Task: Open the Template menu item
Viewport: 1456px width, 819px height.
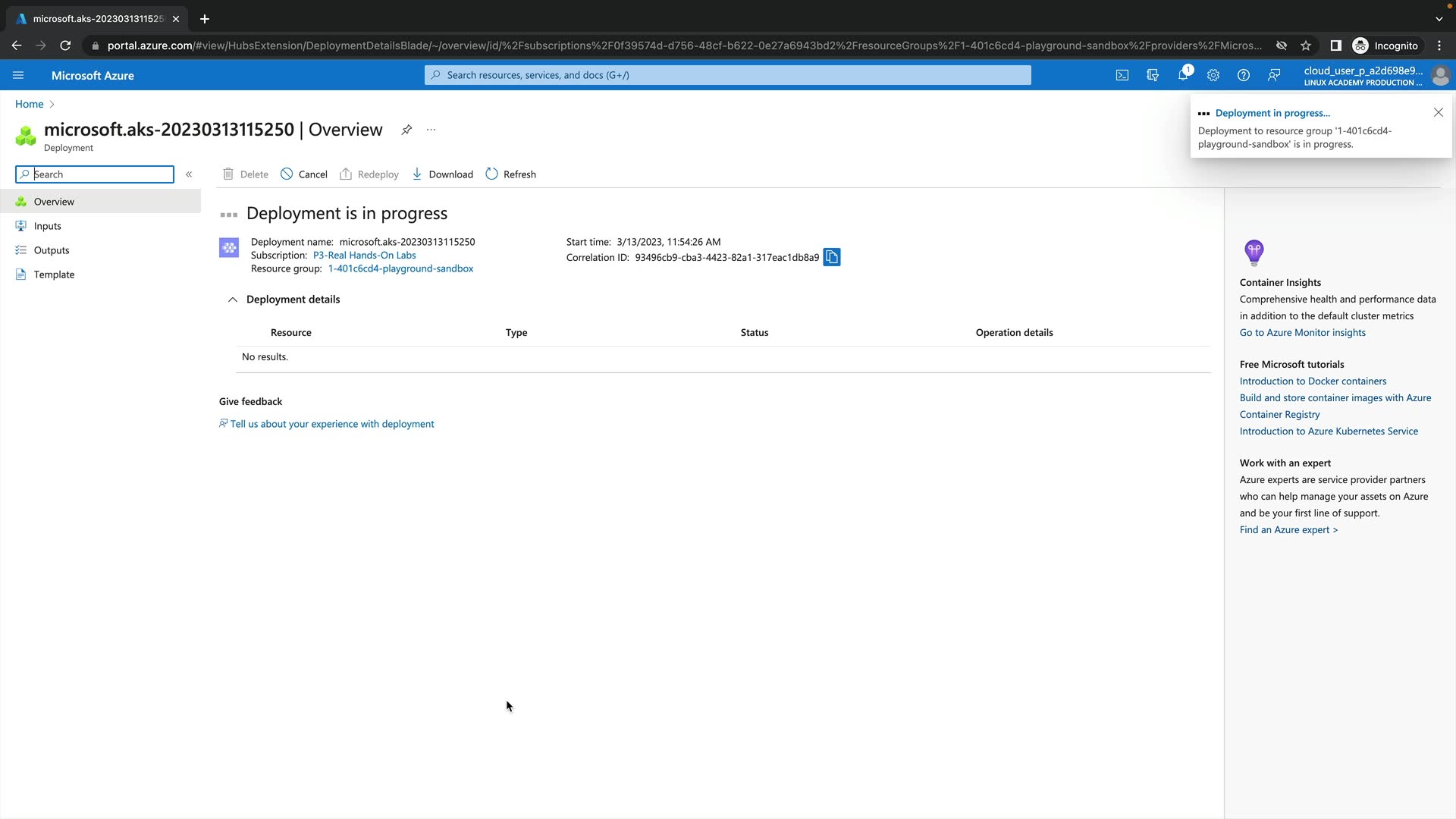Action: [54, 275]
